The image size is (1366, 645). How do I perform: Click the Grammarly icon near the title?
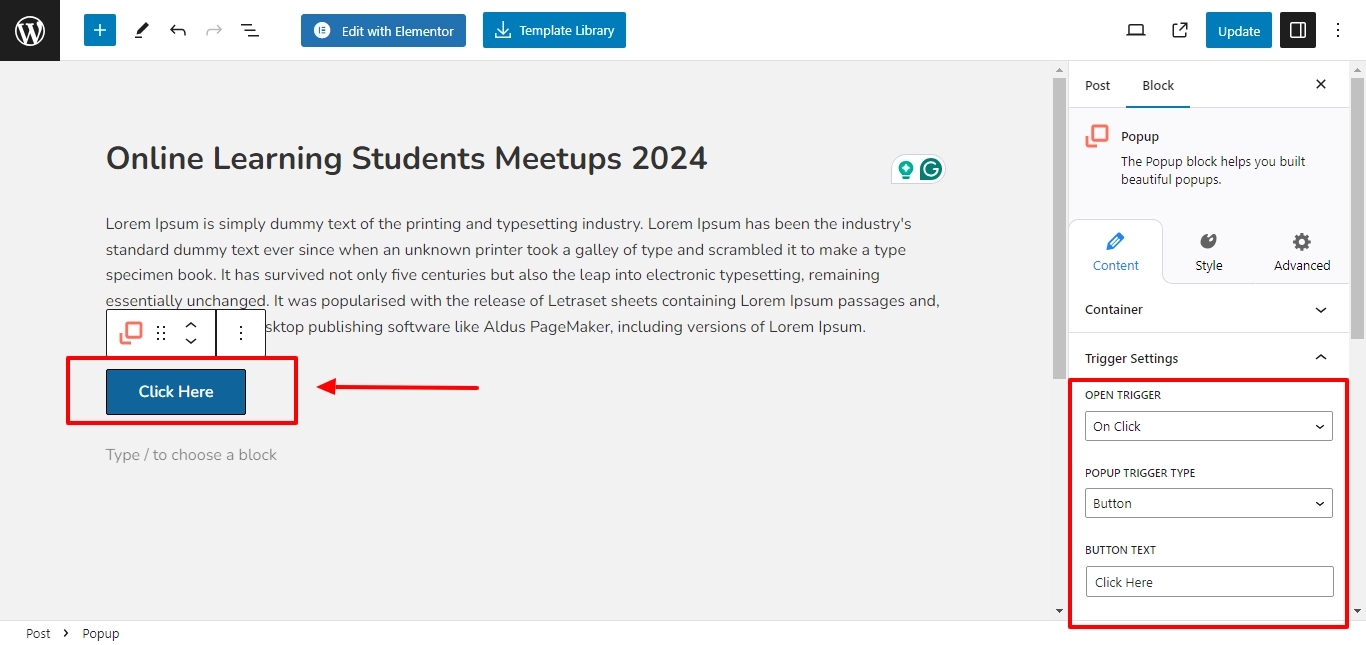931,170
